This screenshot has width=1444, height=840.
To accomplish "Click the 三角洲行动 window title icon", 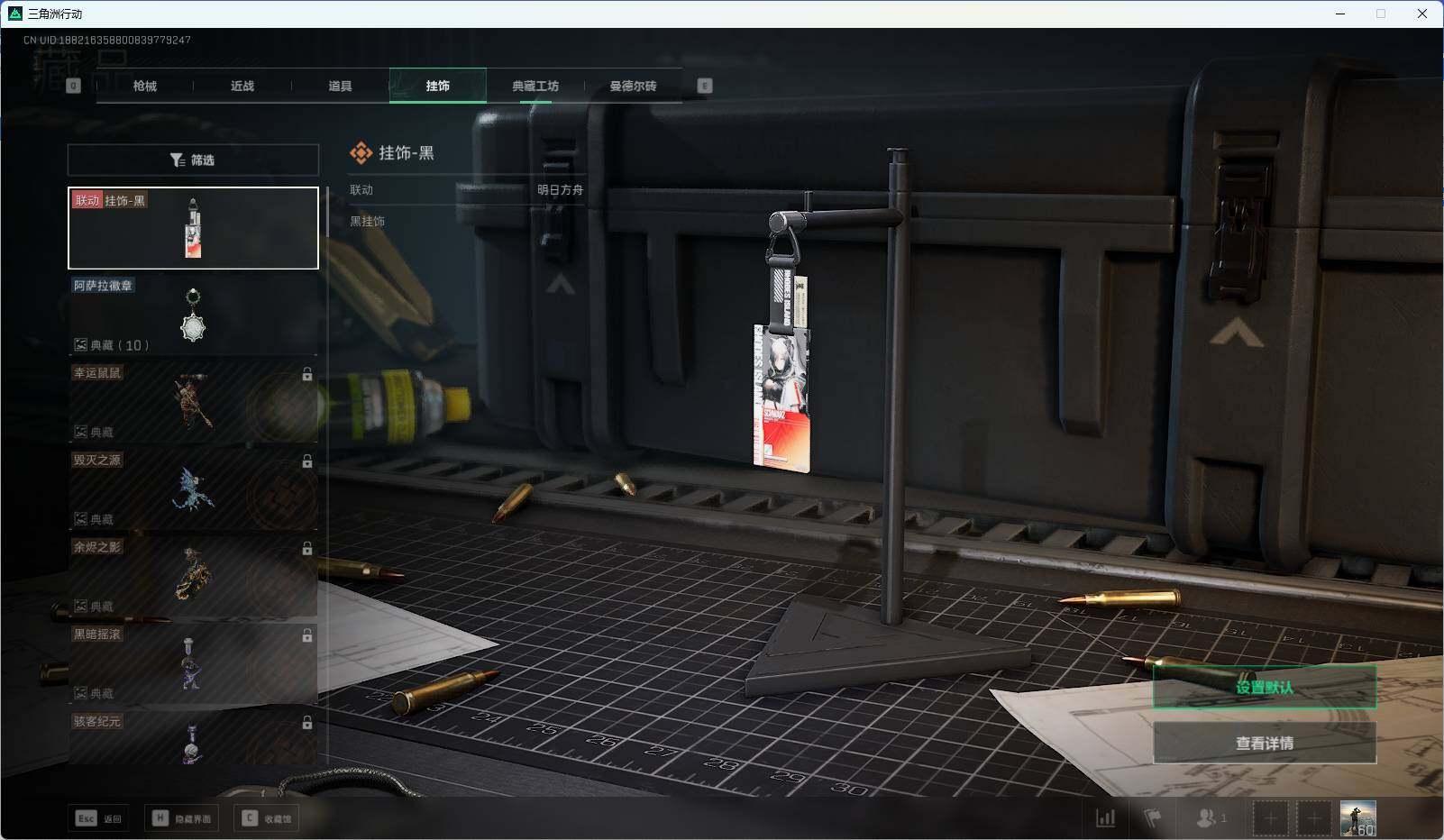I will pyautogui.click(x=14, y=14).
